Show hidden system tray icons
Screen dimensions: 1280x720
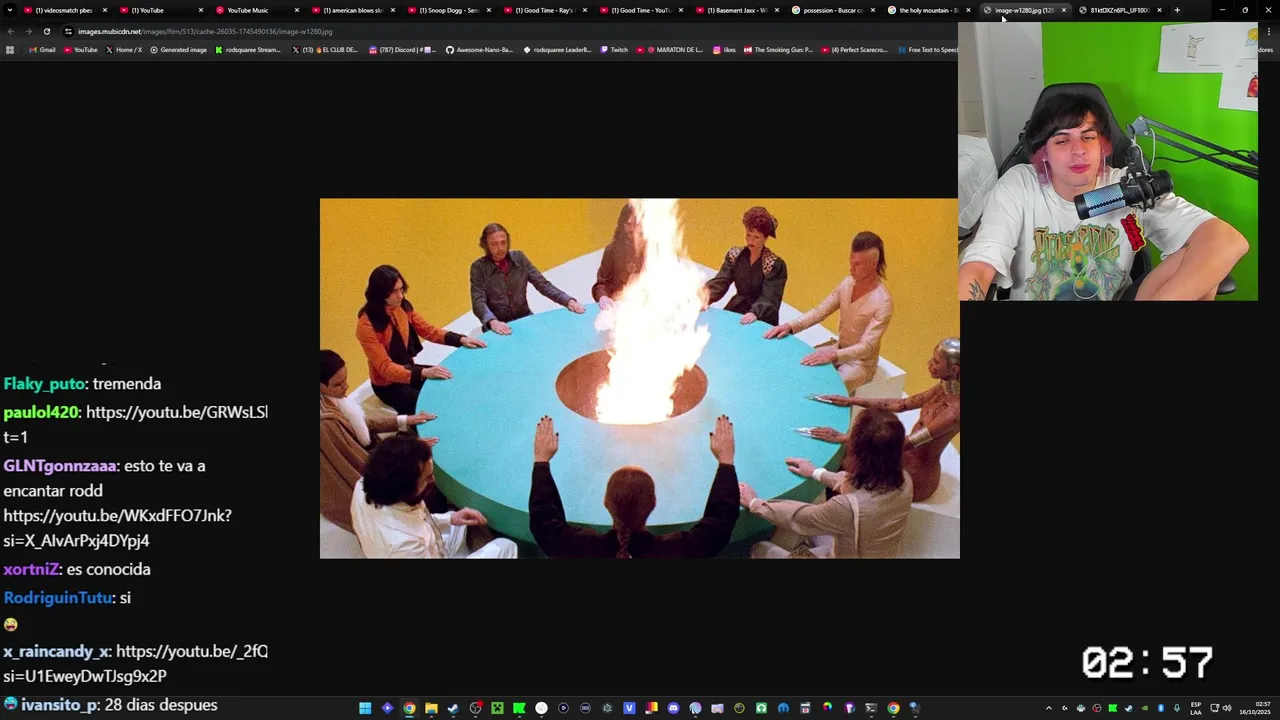click(1048, 708)
